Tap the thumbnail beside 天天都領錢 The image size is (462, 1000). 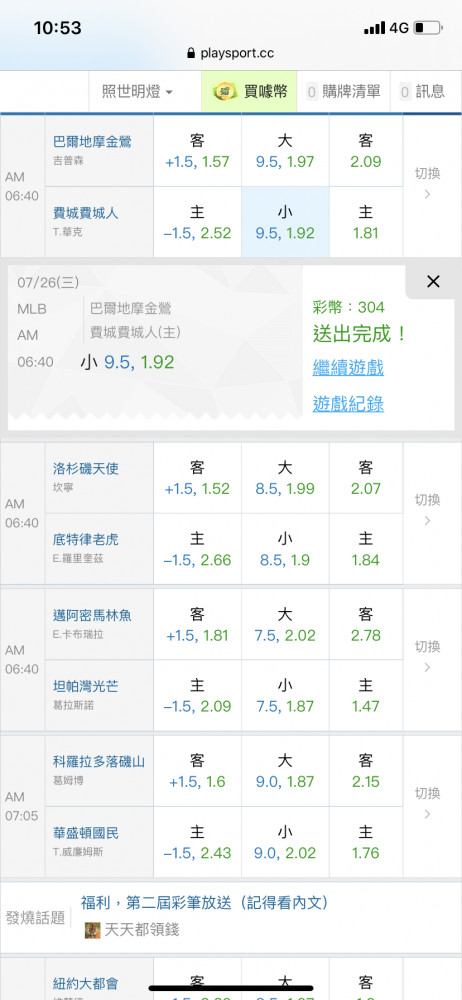click(x=93, y=930)
